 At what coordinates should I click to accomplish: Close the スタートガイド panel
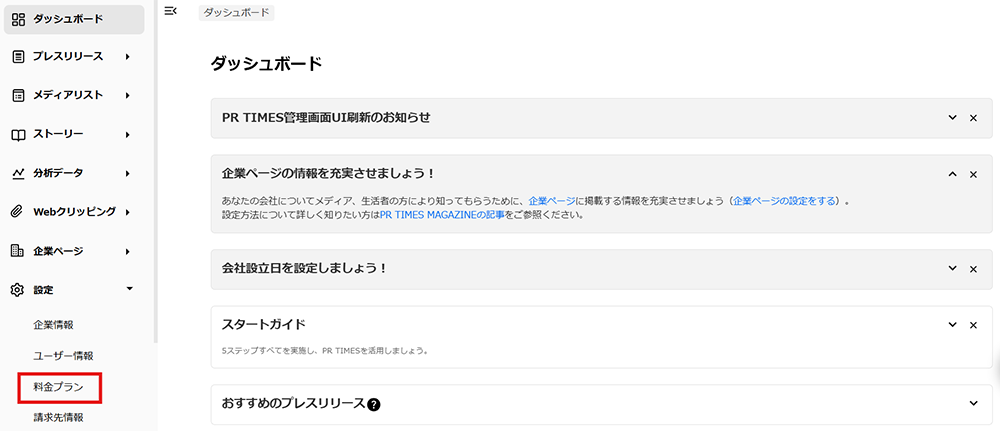pos(973,325)
